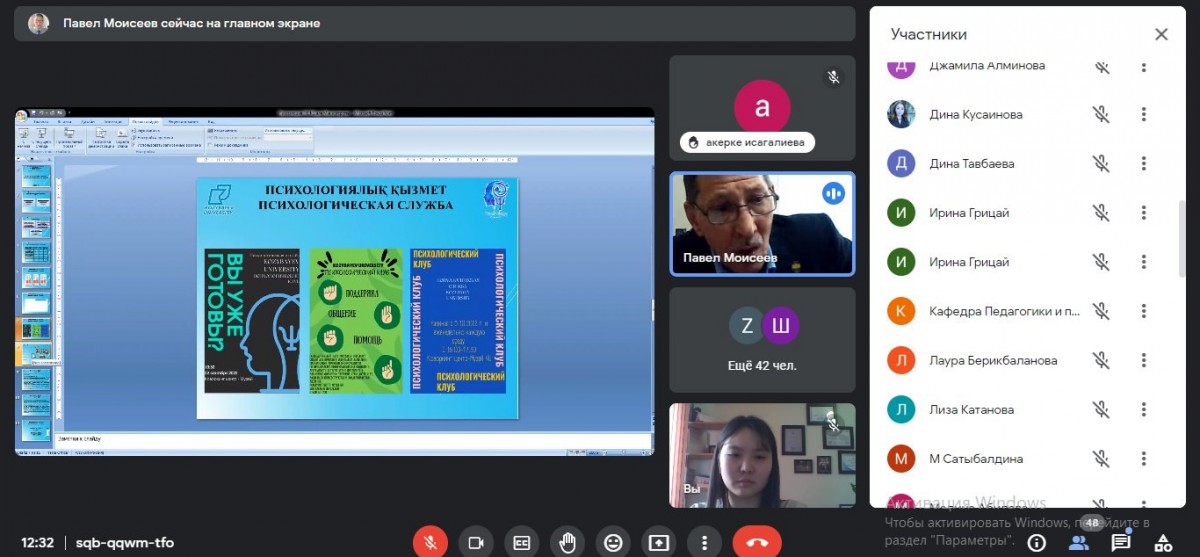Screen dimensions: 1200x557
Task: Click the Павел Моисеев video tile
Action: (762, 224)
